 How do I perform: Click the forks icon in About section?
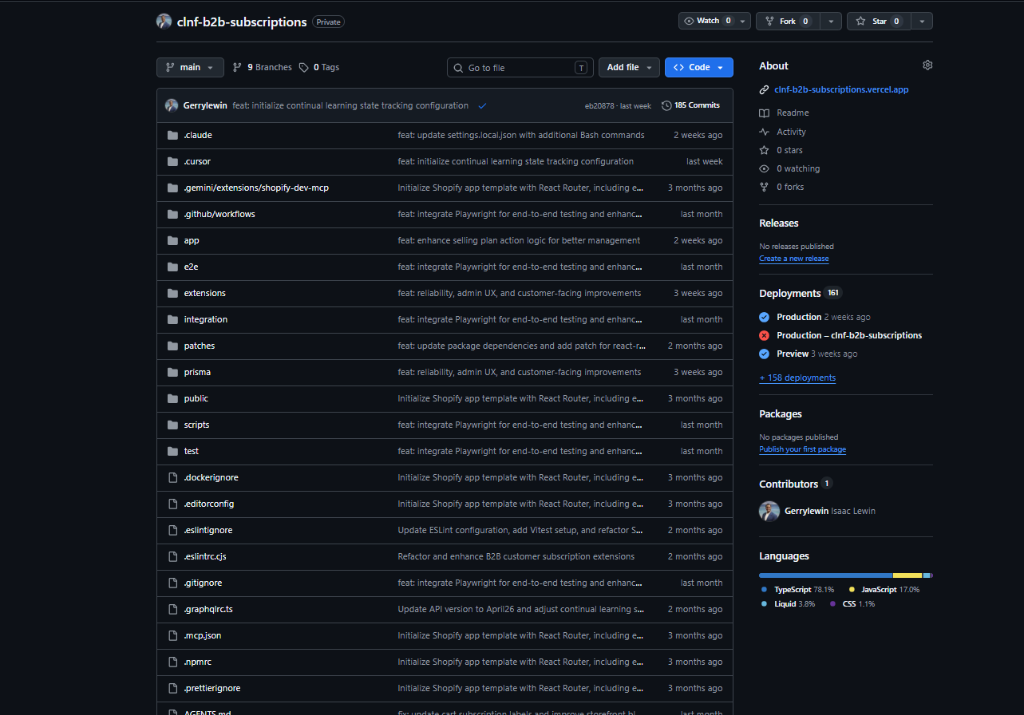[764, 187]
